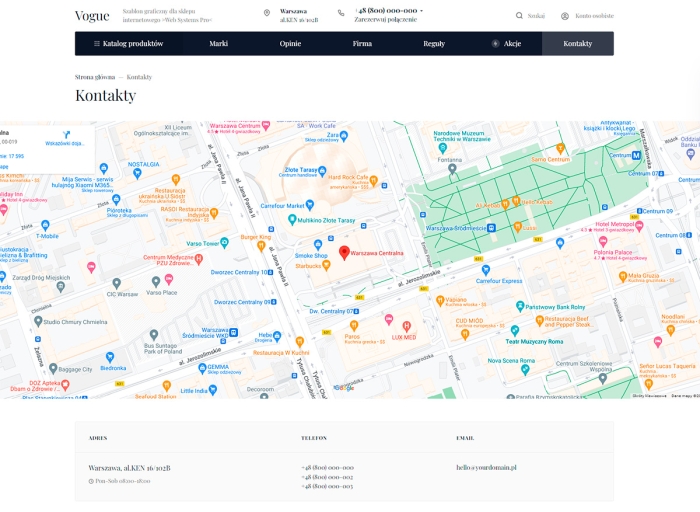Screen dimensions: 700x512
Task: Click the Zarezerwuj połączenie link
Action: [384, 19]
